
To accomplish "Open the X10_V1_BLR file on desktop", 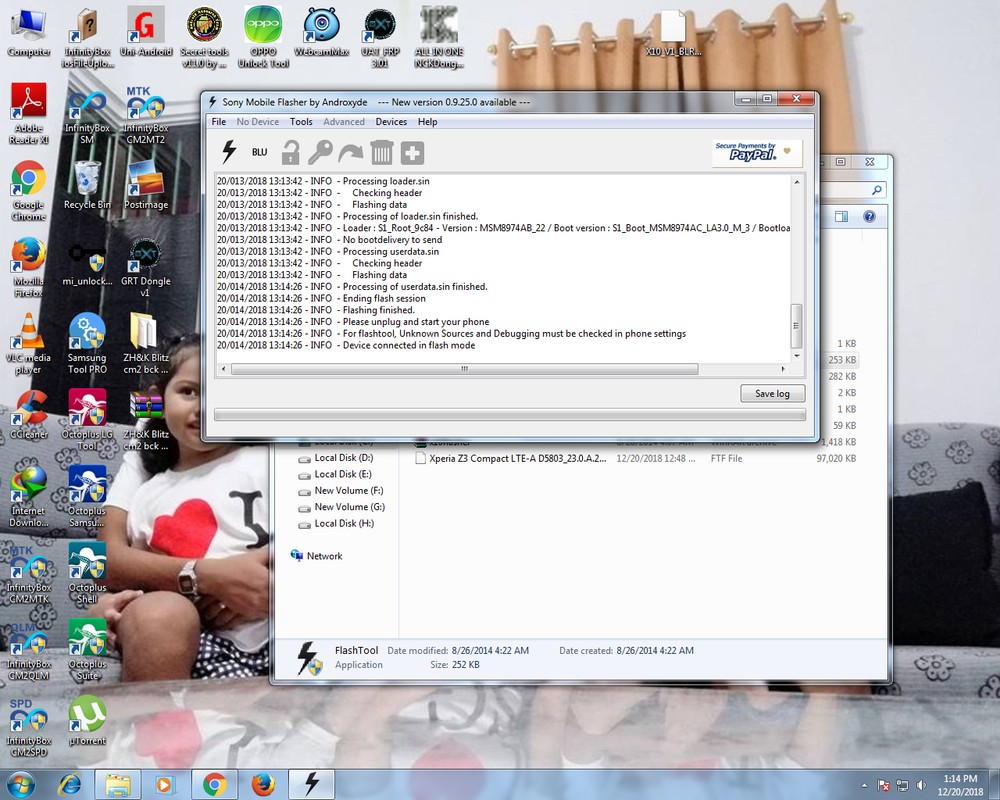I will [673, 34].
